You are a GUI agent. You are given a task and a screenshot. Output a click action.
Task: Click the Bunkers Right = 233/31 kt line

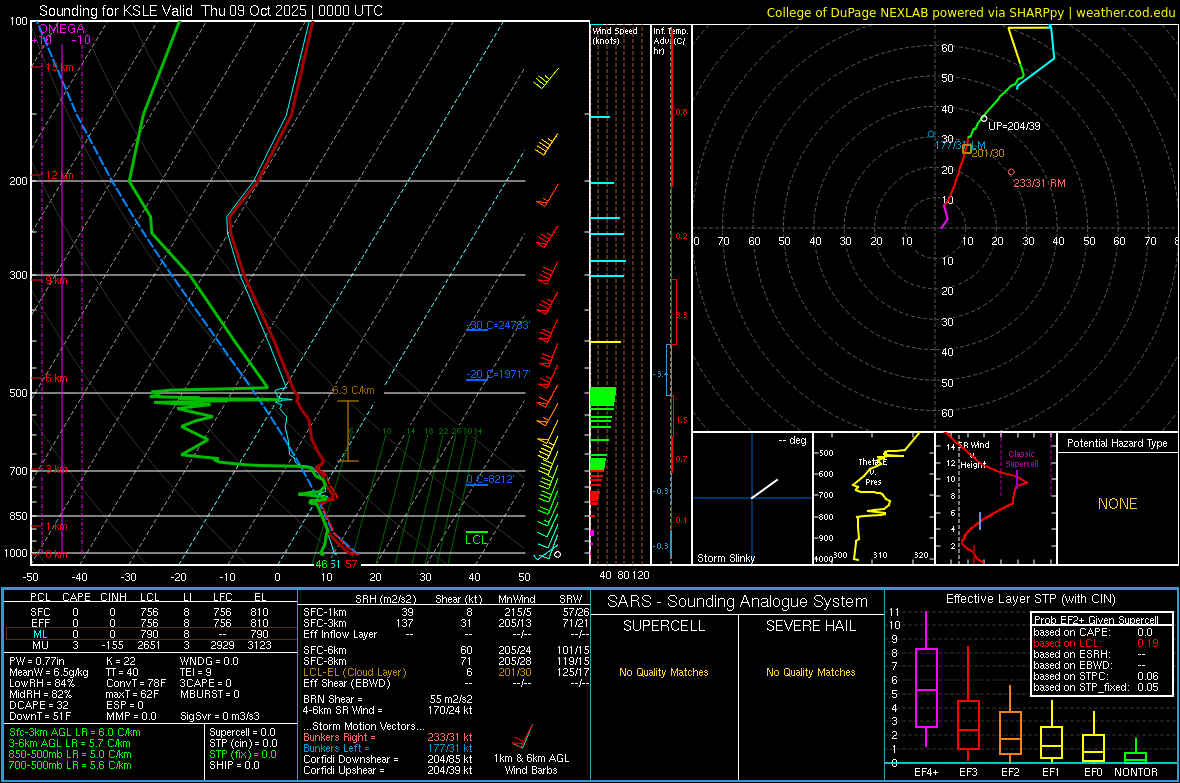(388, 737)
